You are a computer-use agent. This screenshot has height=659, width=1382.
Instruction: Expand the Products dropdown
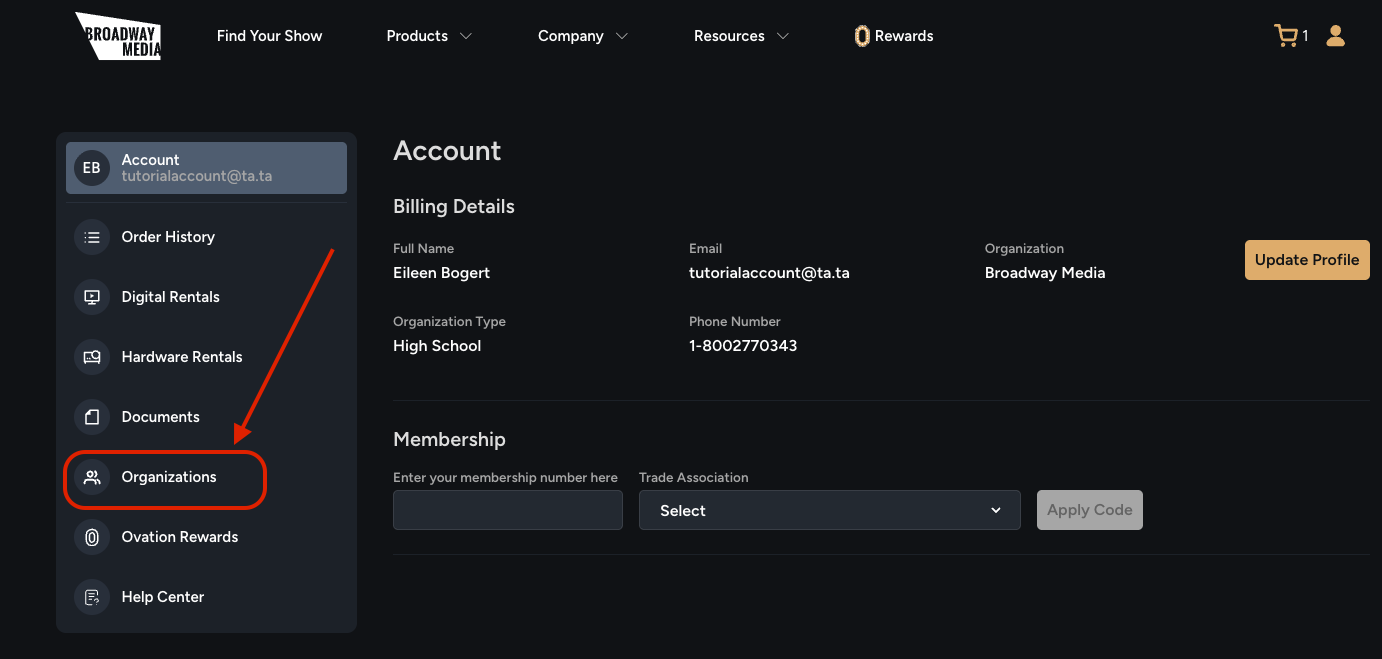coord(428,35)
